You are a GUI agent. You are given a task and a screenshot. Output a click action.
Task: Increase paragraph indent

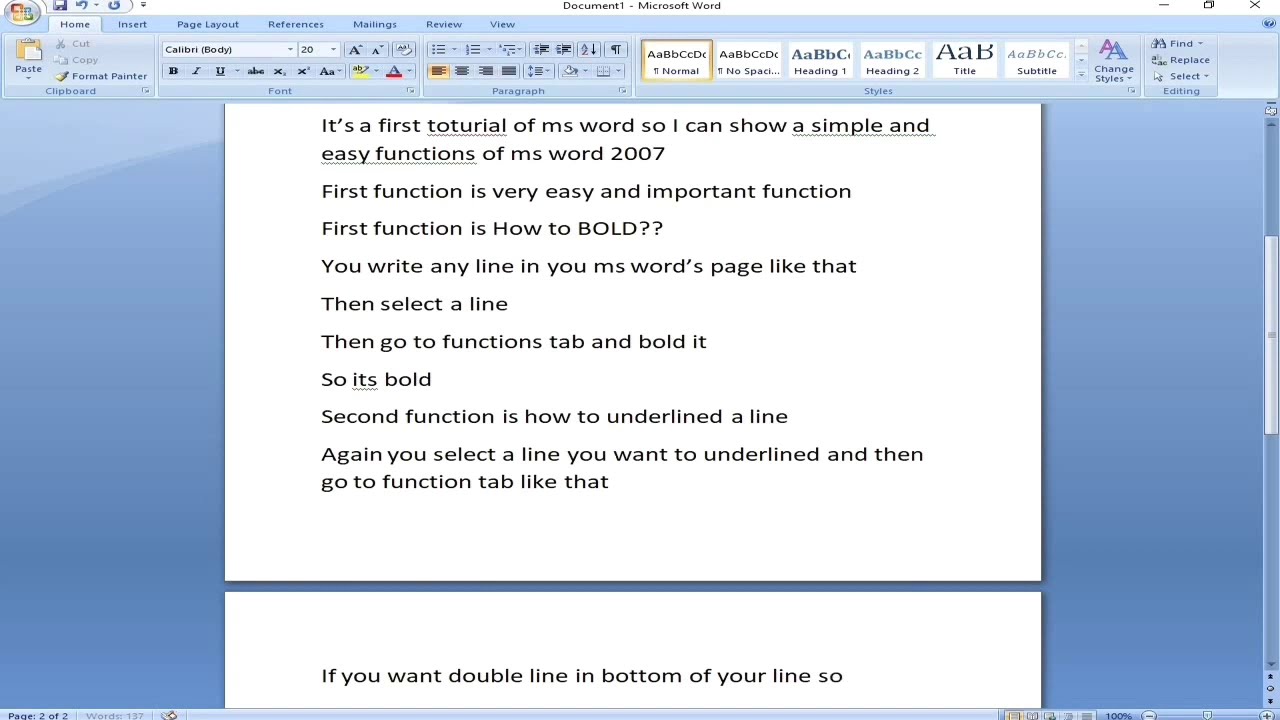point(563,50)
